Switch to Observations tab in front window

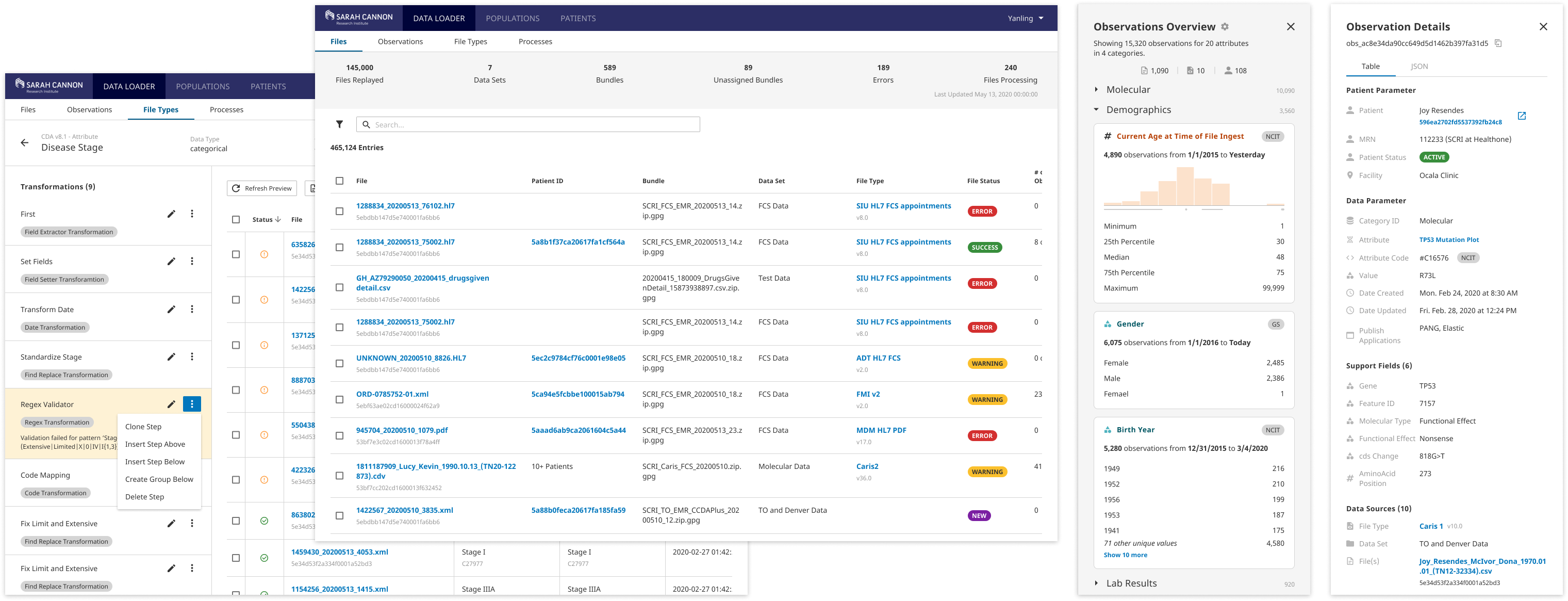400,41
